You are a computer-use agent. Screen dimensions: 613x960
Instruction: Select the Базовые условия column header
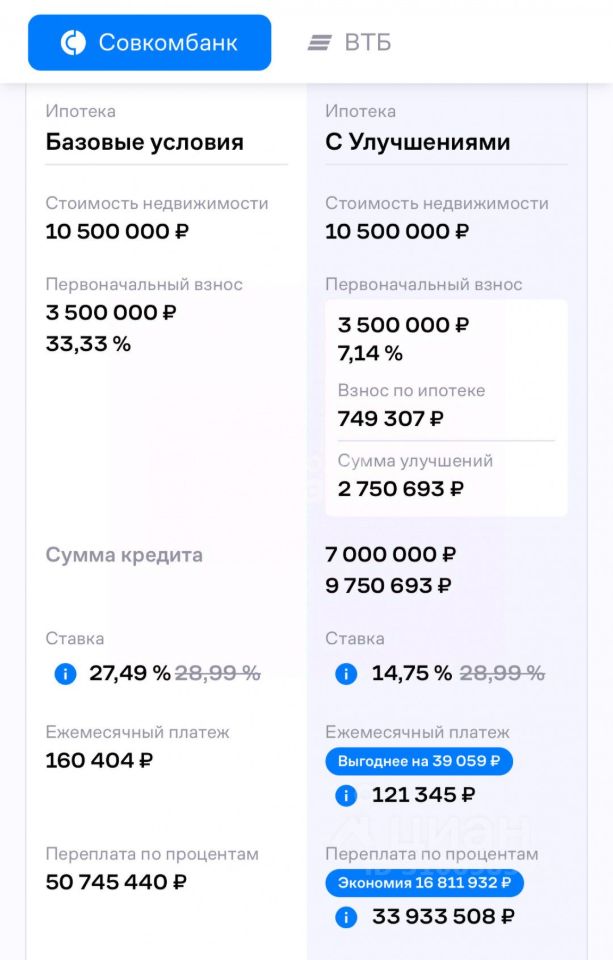145,142
